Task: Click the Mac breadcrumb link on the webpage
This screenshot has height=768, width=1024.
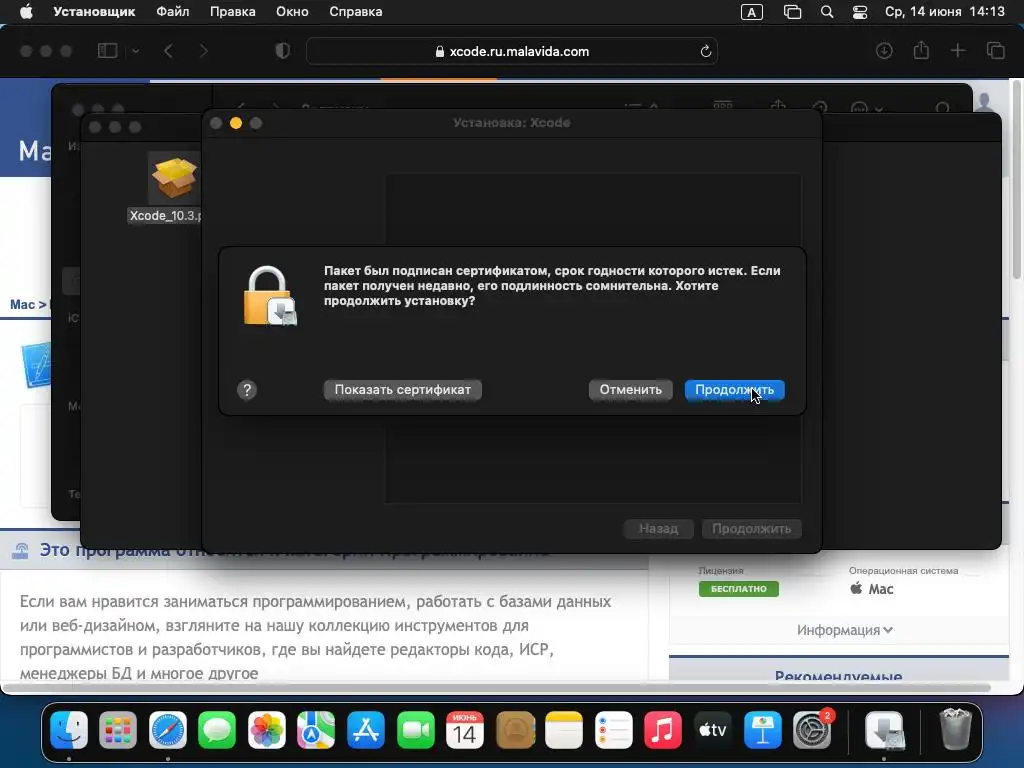Action: pyautogui.click(x=22, y=304)
